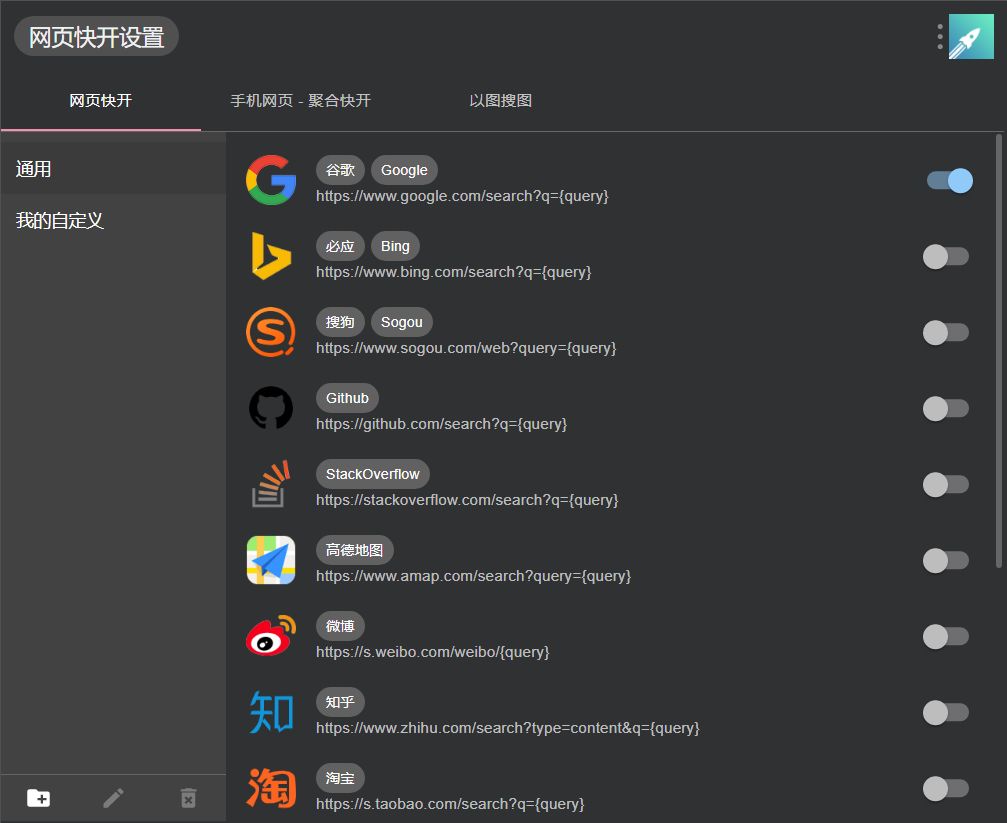Click the 谷歌 tag chip
1007x823 pixels.
(340, 170)
